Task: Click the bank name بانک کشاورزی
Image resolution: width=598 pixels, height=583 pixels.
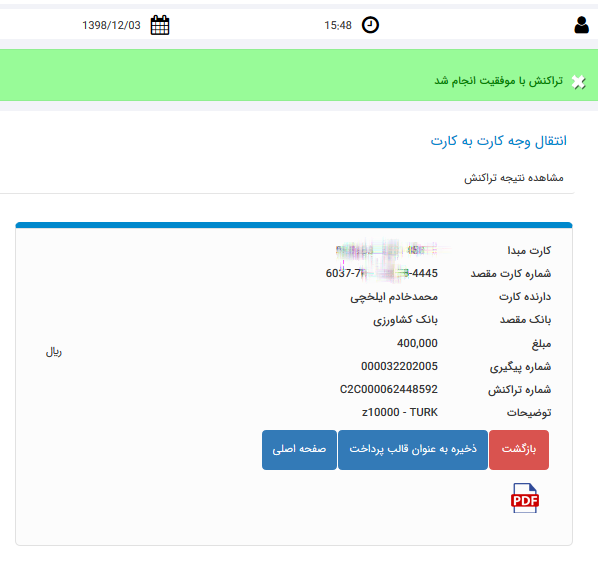Action: click(x=405, y=320)
